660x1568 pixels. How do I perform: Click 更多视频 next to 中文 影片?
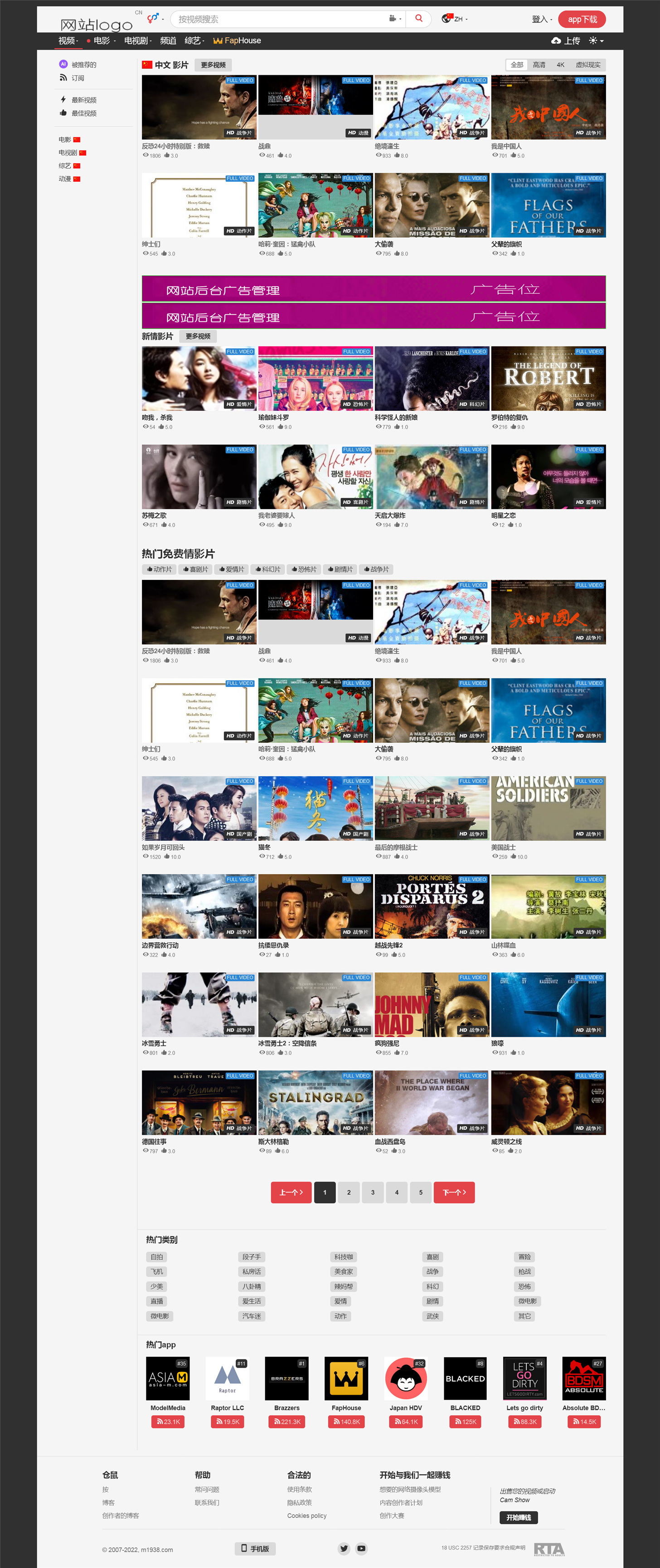[213, 65]
